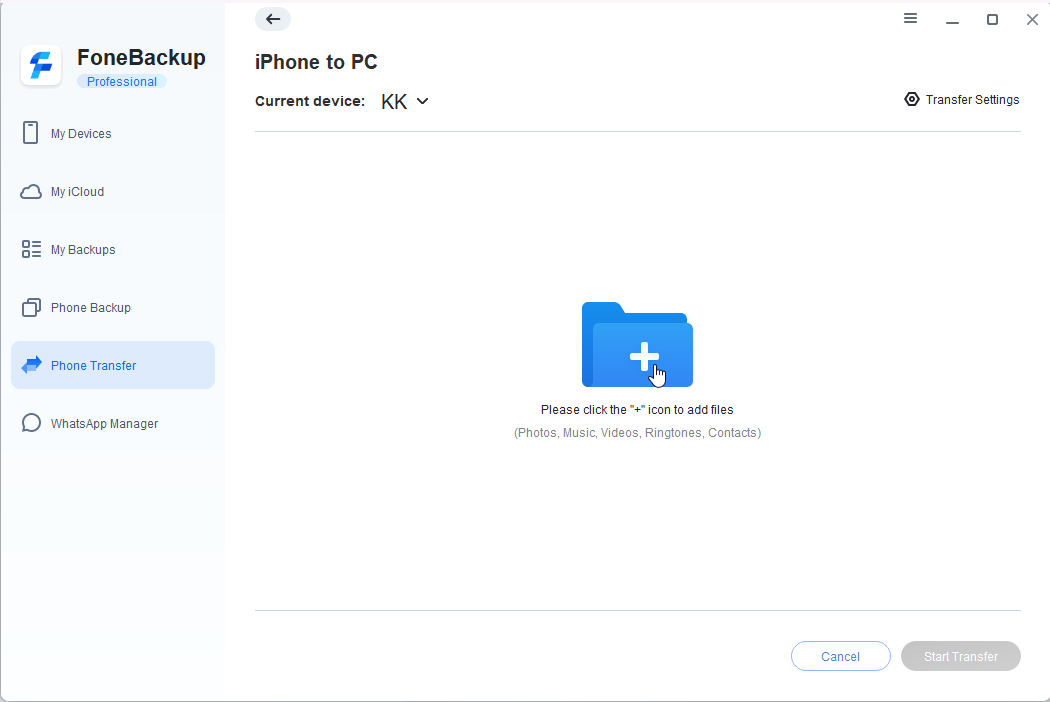This screenshot has height=702, width=1050.
Task: Click the back arrow button
Action: [x=273, y=19]
